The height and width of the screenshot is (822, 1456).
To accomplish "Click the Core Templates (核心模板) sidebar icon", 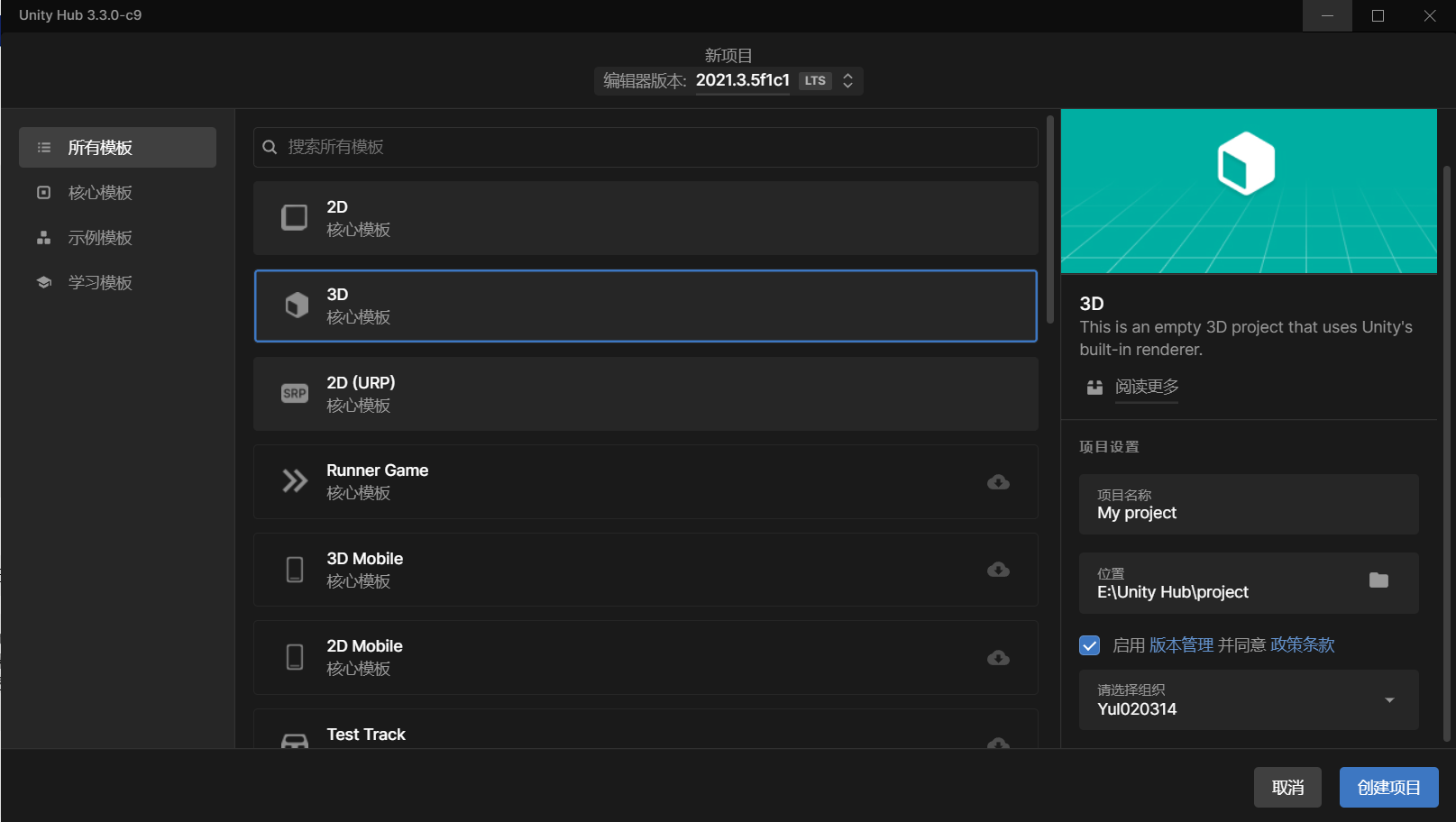I will (x=43, y=193).
